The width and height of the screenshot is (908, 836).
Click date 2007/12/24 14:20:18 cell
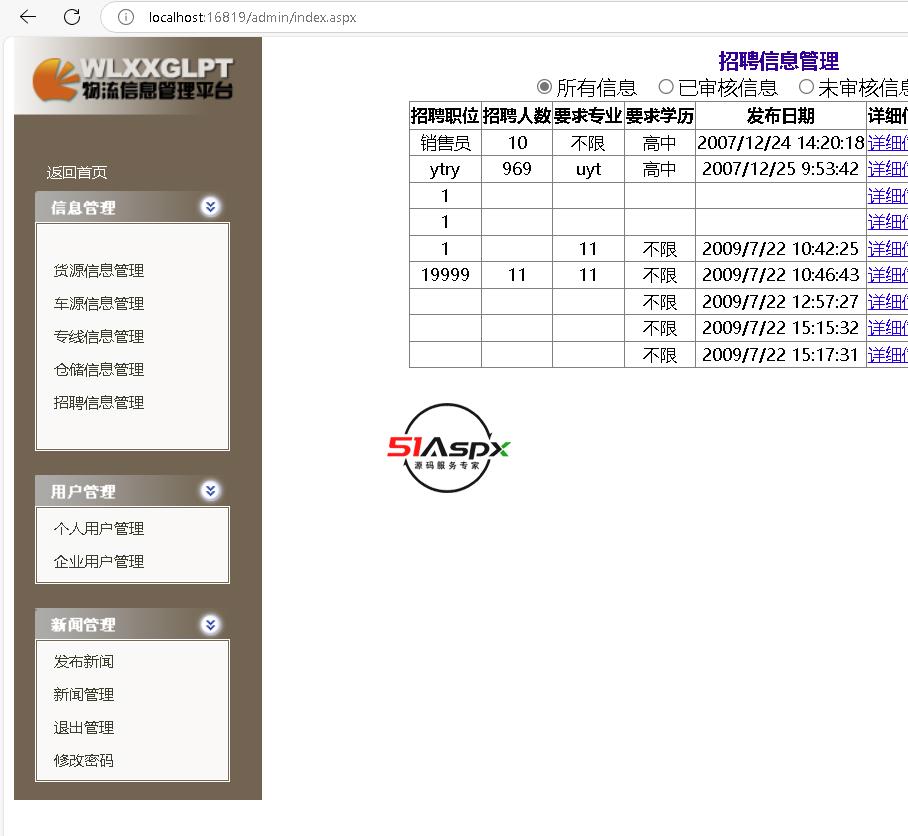pyautogui.click(x=781, y=143)
